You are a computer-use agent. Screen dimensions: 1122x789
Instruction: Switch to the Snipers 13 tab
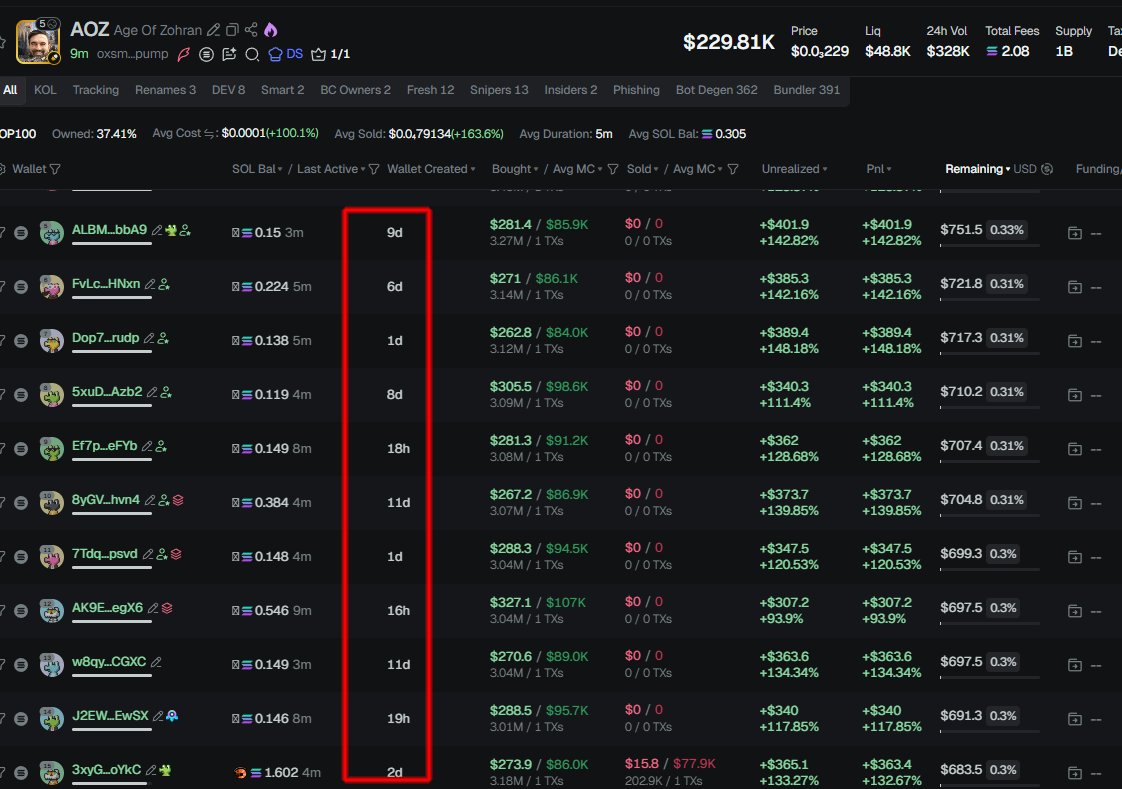499,90
